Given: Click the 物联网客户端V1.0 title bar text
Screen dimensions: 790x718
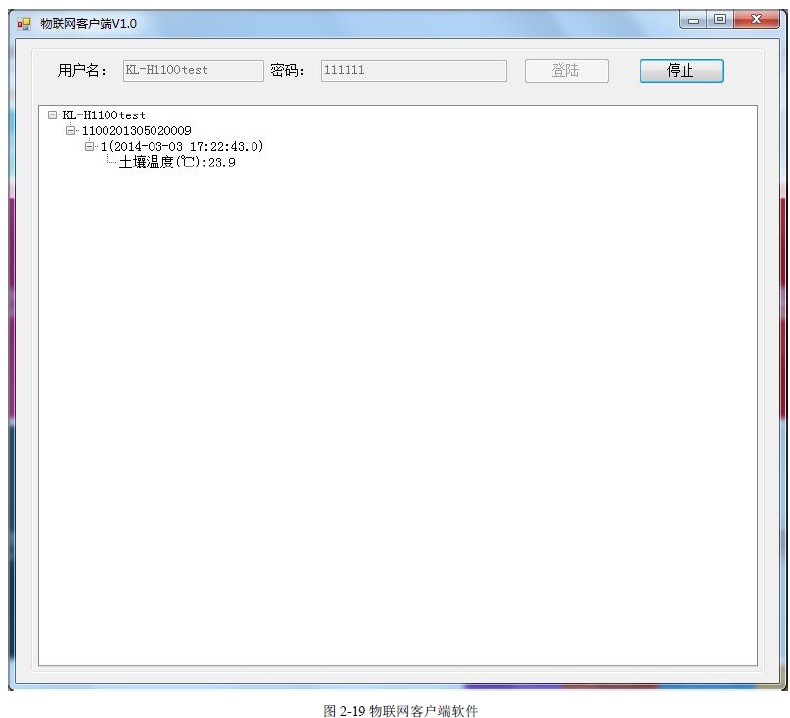Looking at the screenshot, I should coord(88,23).
